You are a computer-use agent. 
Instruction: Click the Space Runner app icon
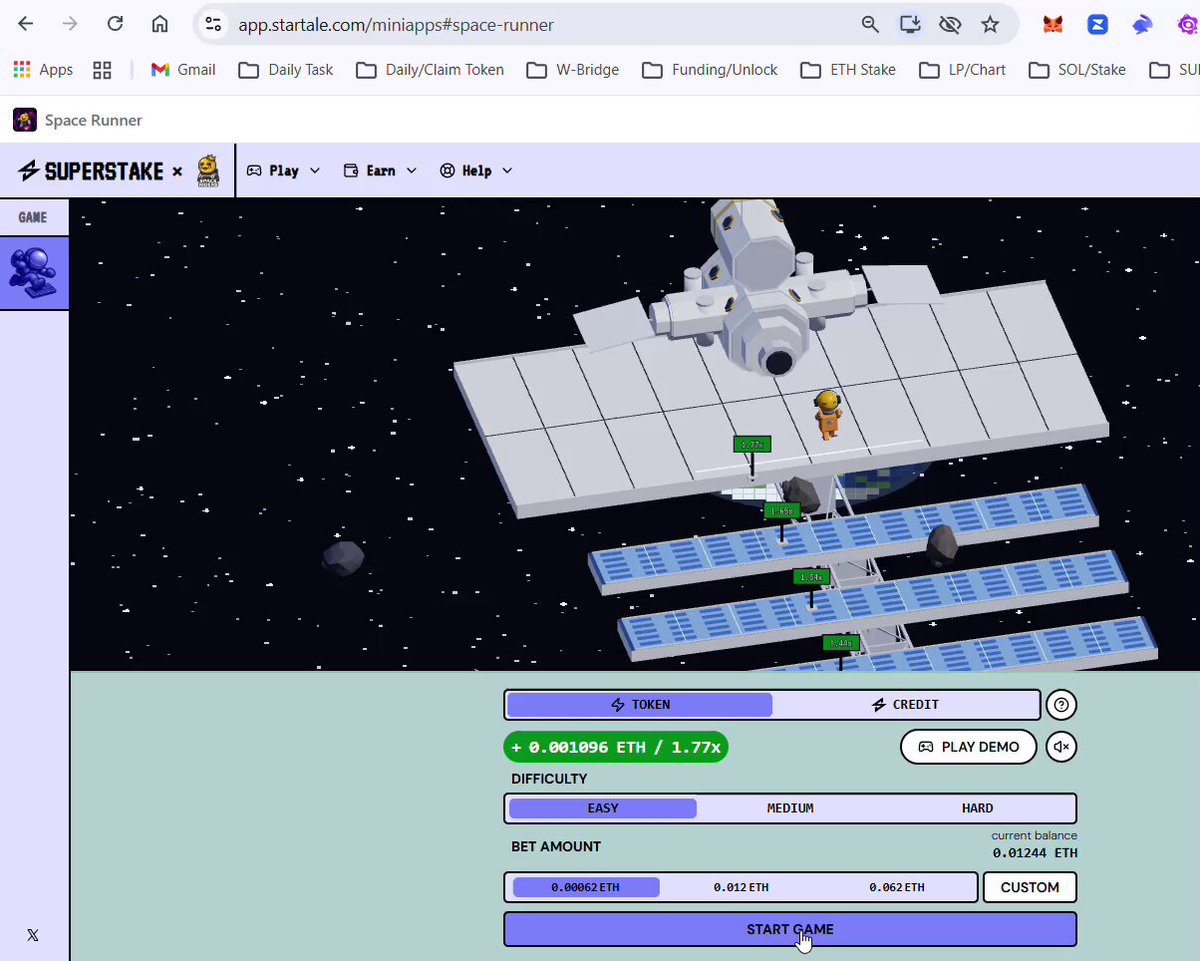click(x=25, y=120)
